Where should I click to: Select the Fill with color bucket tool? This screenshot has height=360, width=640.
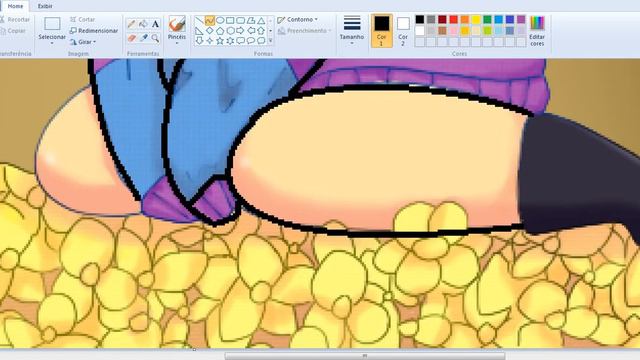tap(143, 24)
